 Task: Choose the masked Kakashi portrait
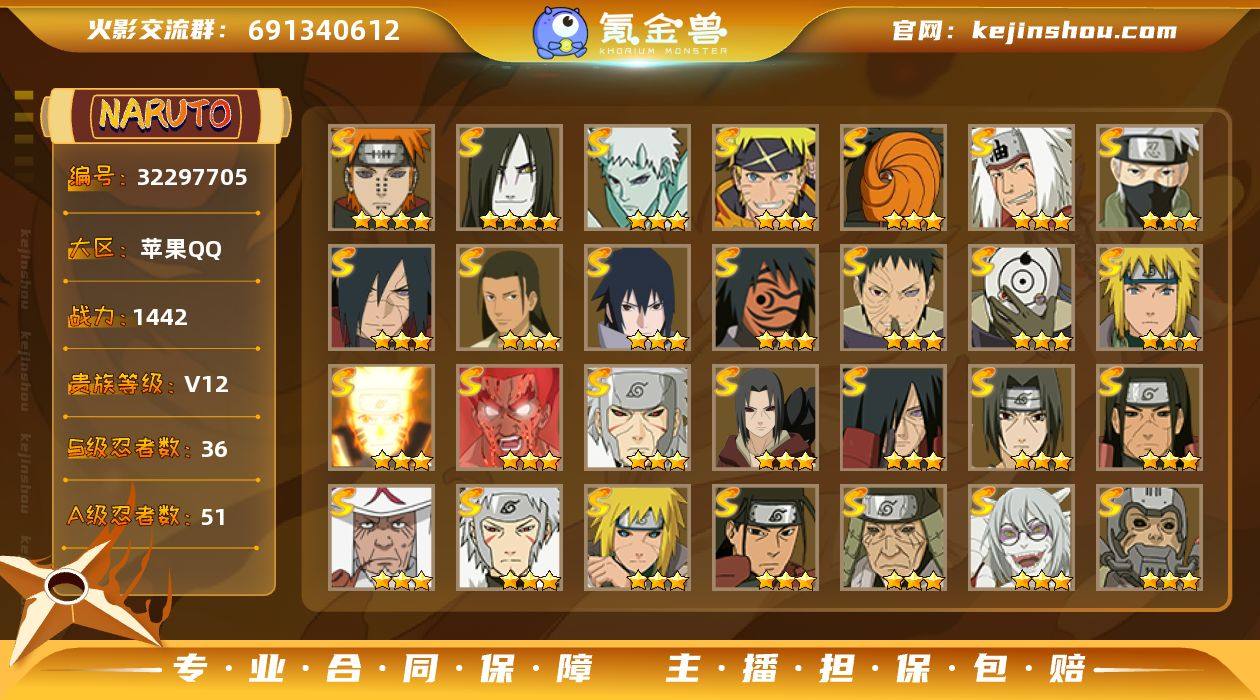[1150, 177]
